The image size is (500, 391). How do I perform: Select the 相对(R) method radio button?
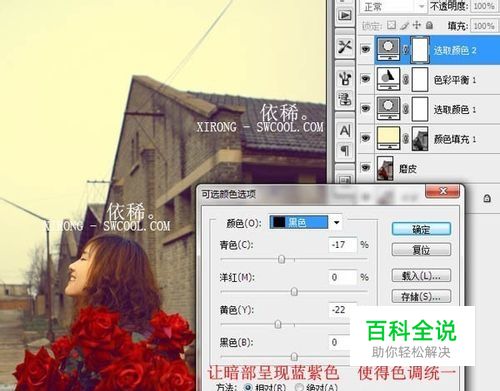(248, 387)
